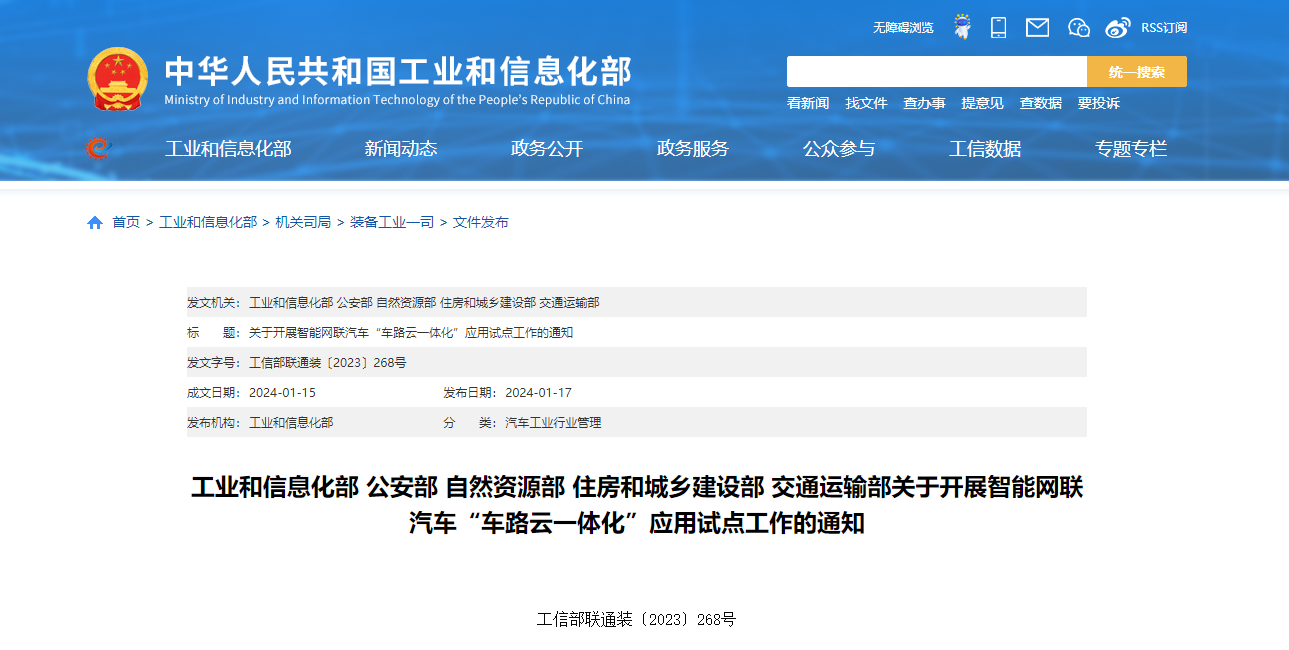Click the 无障碍浏览 accessibility link
The width and height of the screenshot is (1289, 650).
click(x=902, y=28)
